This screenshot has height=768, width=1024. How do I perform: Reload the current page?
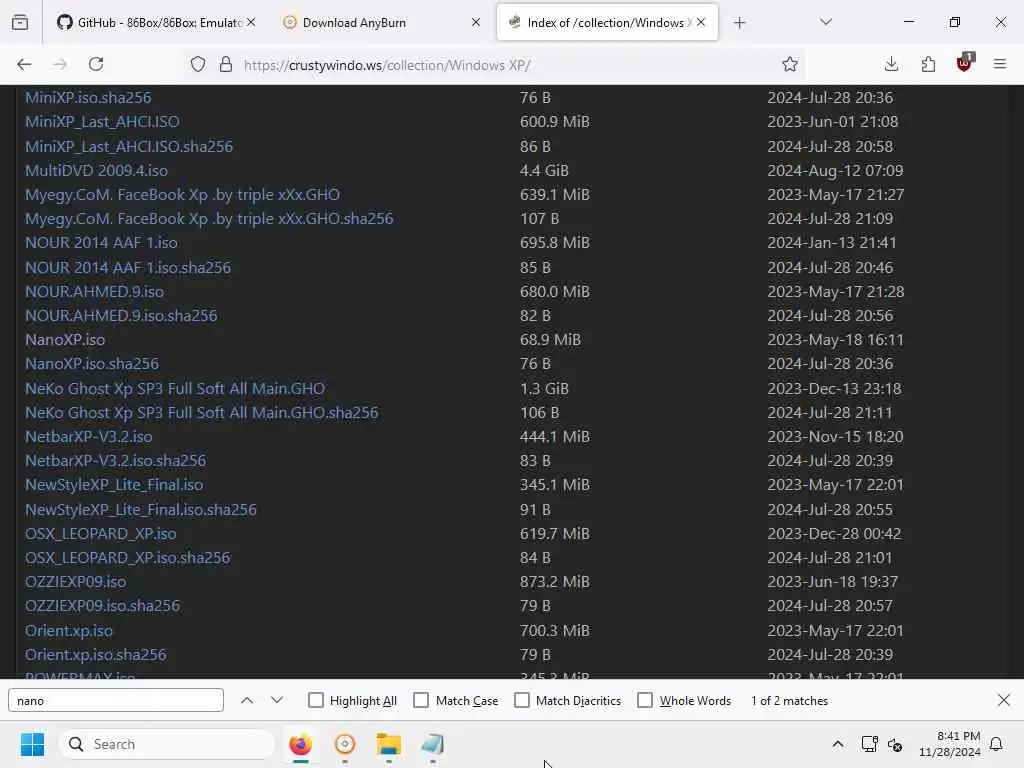(96, 64)
